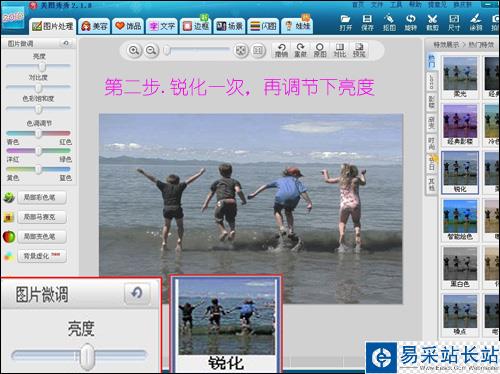Image resolution: width=500 pixels, height=374 pixels.
Task: Open the 边框 tab
Action: coord(195,26)
